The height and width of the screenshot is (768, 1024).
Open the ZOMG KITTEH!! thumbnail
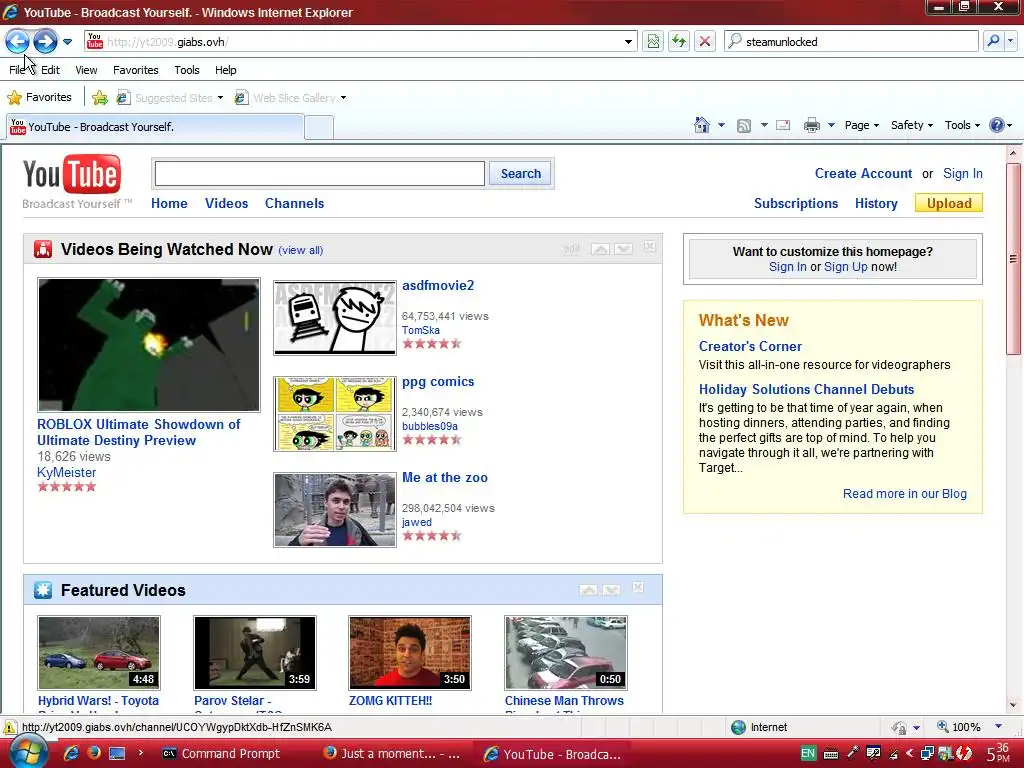[410, 652]
